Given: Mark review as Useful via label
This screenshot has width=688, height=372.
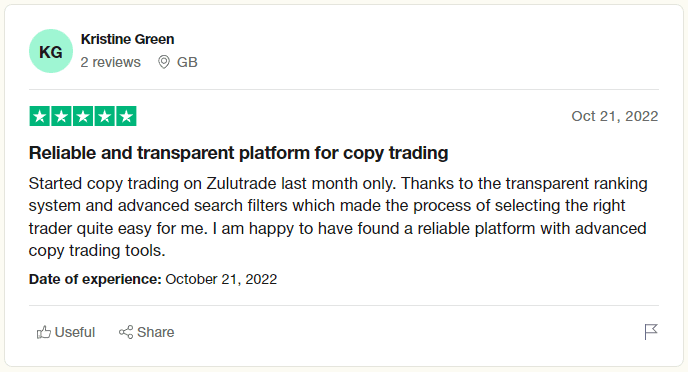Looking at the screenshot, I should (75, 332).
